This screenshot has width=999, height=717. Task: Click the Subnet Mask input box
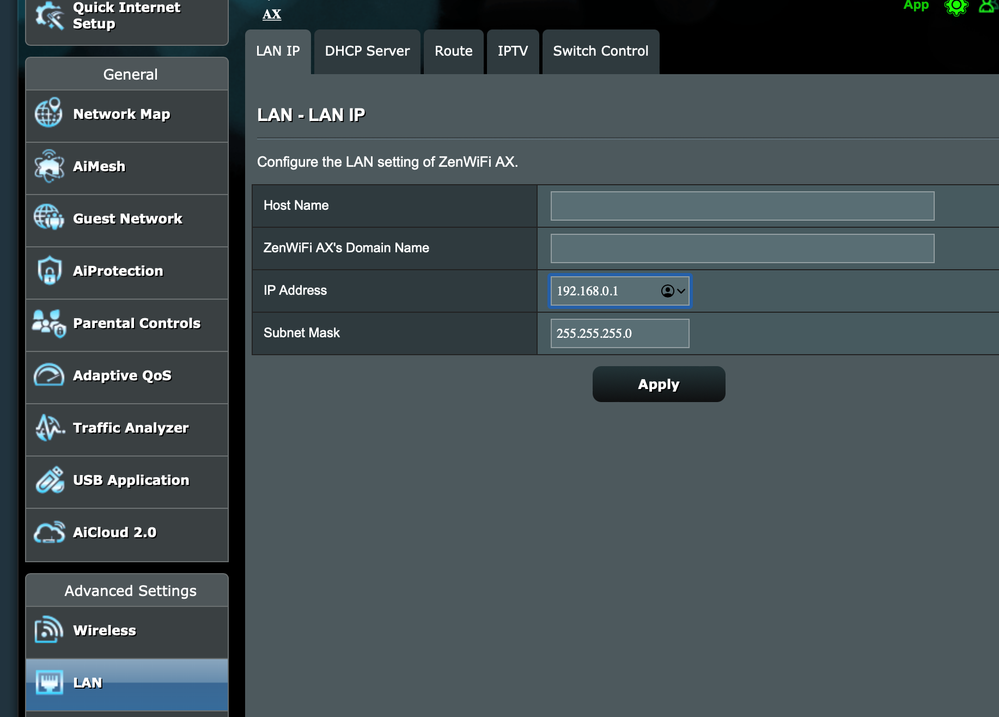coord(619,333)
